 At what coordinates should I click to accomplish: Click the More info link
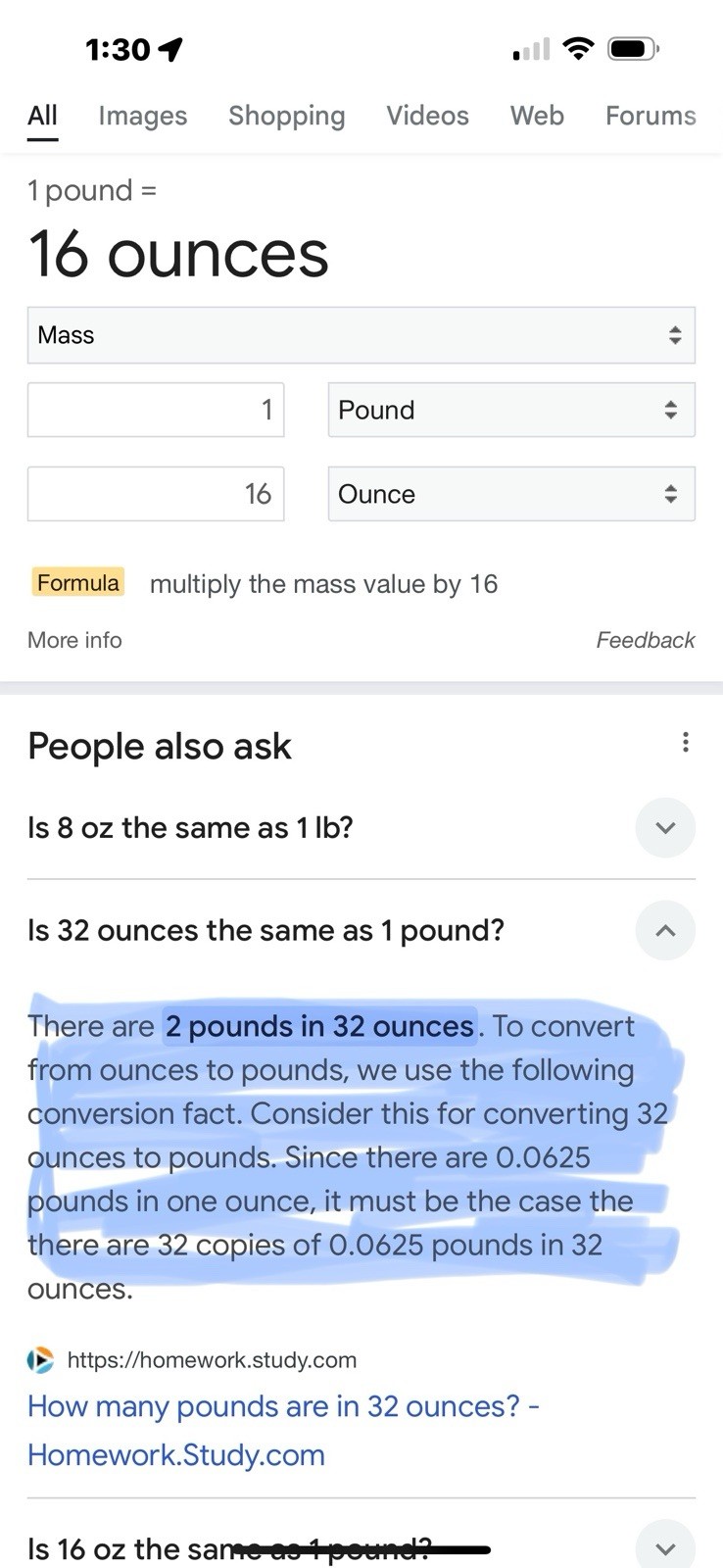click(x=74, y=640)
